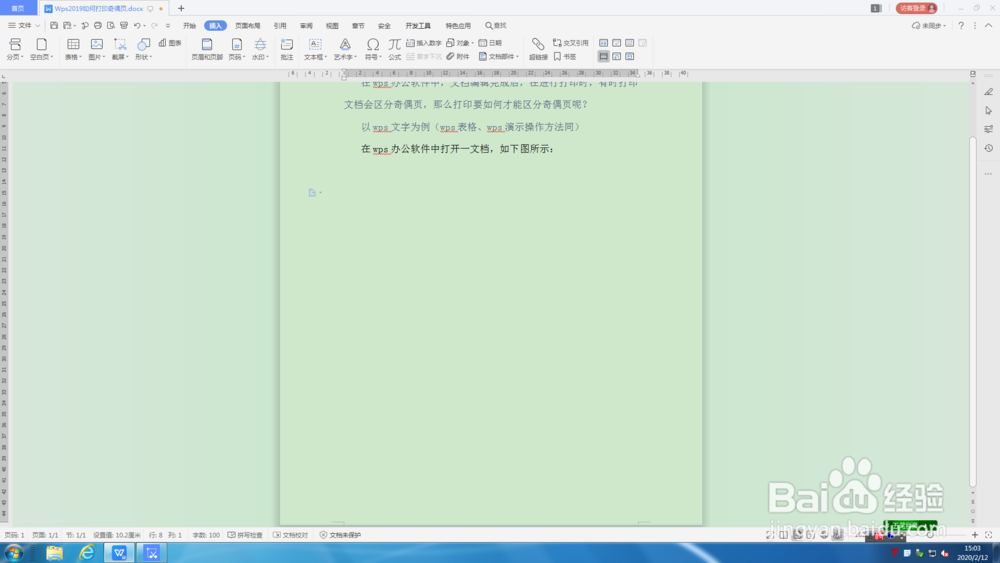Insert an 对象 object
Screen dimensions: 1000x563
tap(460, 43)
